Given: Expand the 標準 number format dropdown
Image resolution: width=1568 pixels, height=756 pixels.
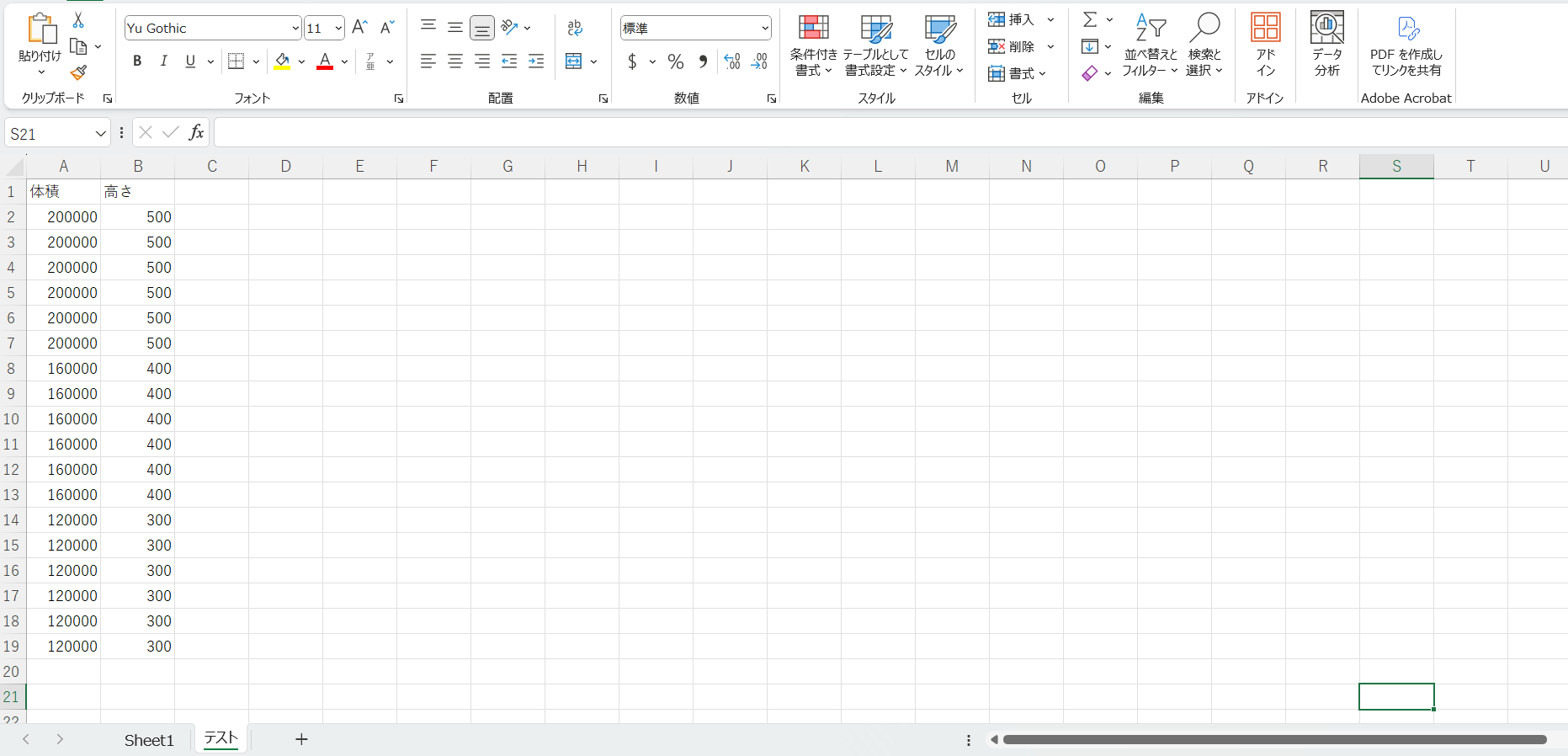Looking at the screenshot, I should pyautogui.click(x=764, y=29).
